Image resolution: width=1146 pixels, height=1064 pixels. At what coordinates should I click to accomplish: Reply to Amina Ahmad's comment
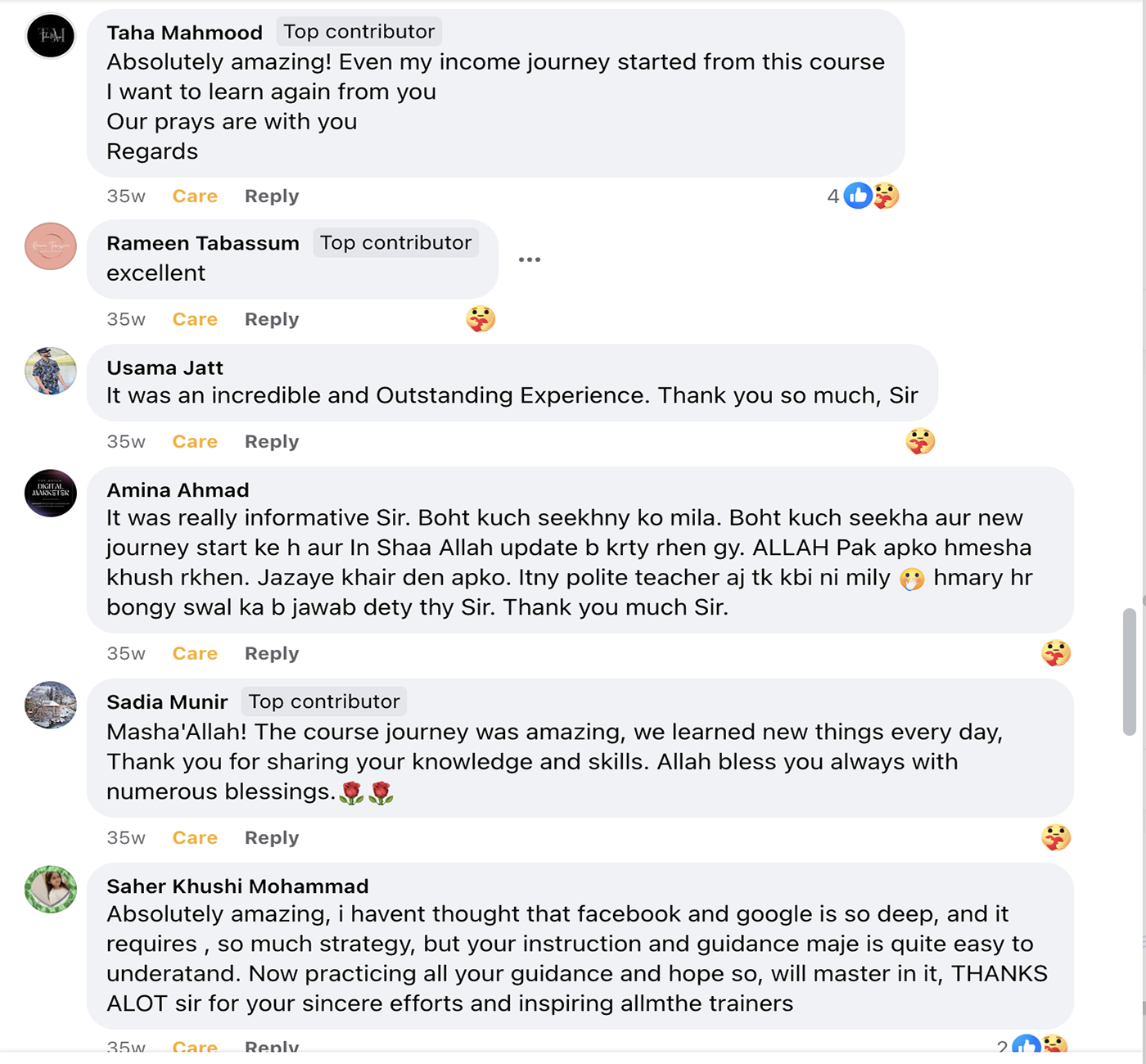coord(272,654)
